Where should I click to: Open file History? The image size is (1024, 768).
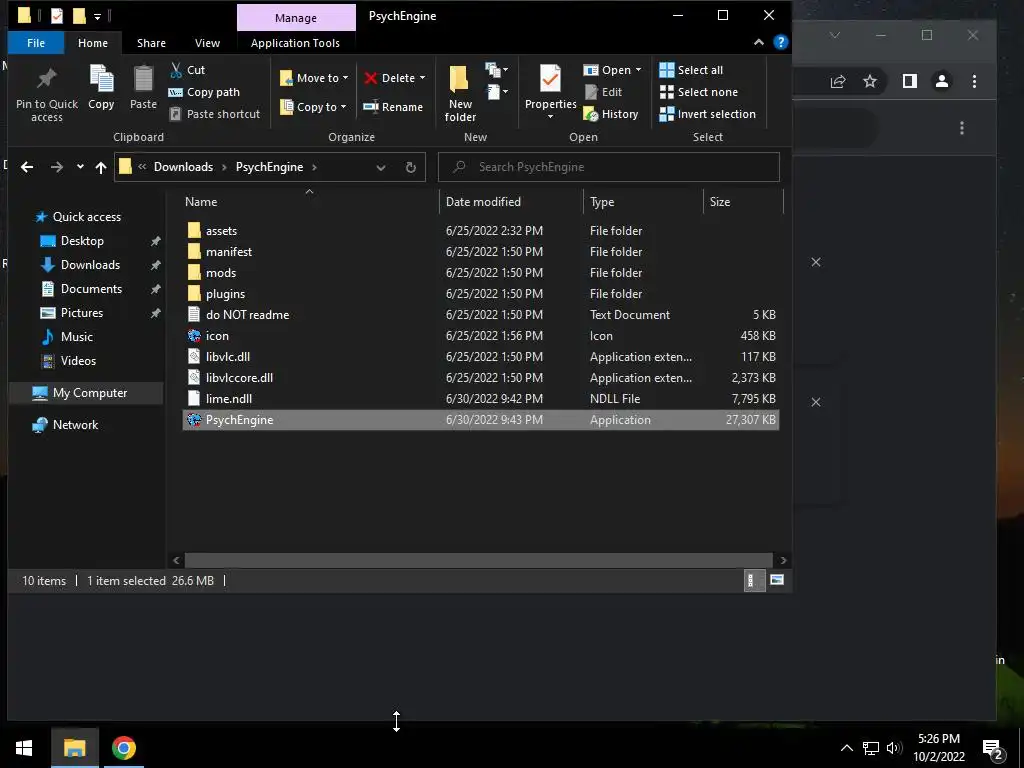[x=611, y=114]
